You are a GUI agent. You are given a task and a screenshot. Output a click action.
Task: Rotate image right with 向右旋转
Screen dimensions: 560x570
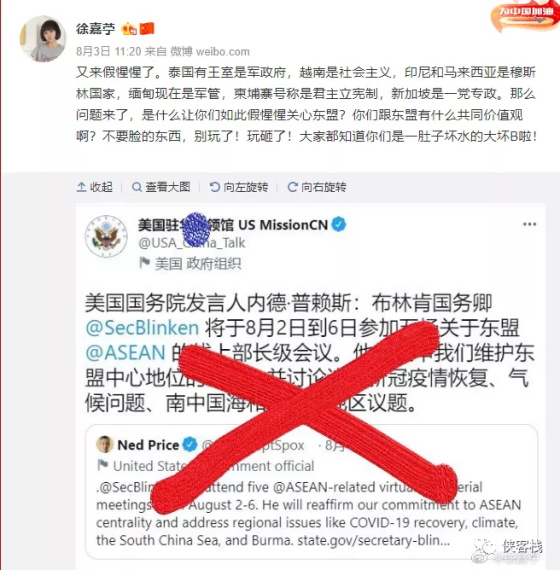[x=317, y=187]
